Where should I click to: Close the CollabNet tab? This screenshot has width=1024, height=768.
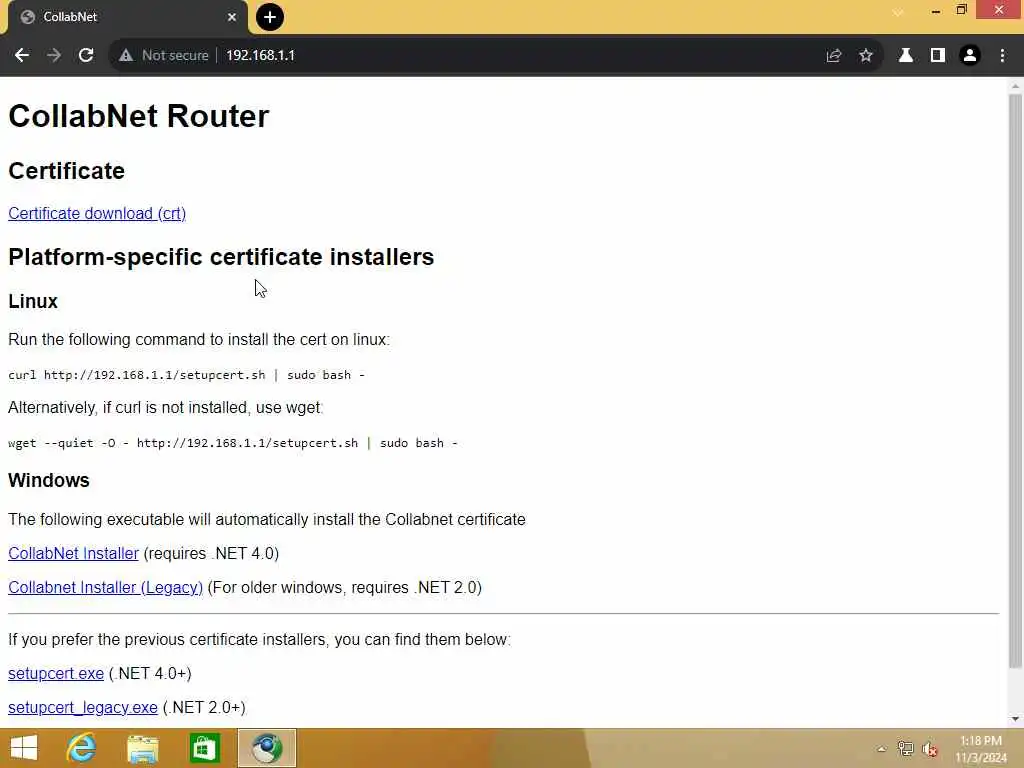click(x=232, y=17)
